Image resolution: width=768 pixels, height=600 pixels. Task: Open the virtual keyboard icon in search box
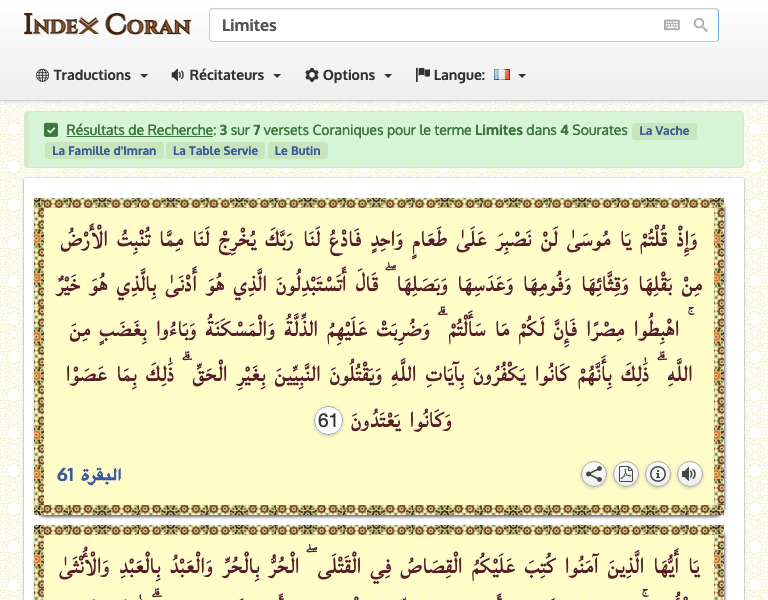pos(671,25)
